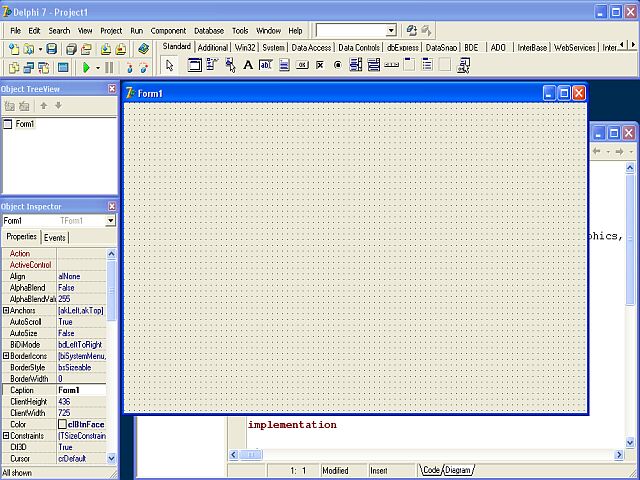Switch to the Events tab
640x480 pixels.
(x=54, y=238)
